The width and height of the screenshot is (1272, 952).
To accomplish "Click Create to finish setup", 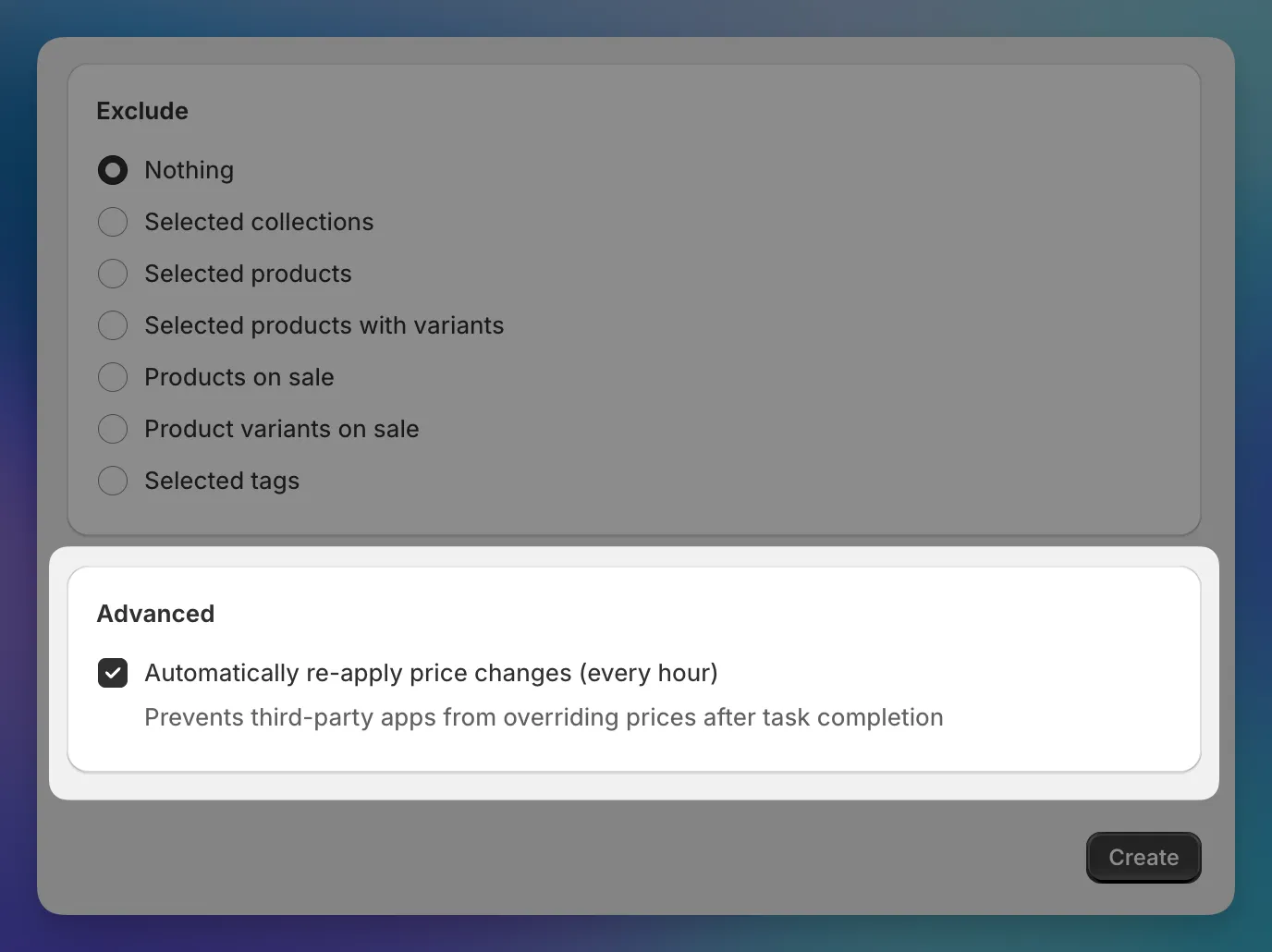I will click(1143, 857).
